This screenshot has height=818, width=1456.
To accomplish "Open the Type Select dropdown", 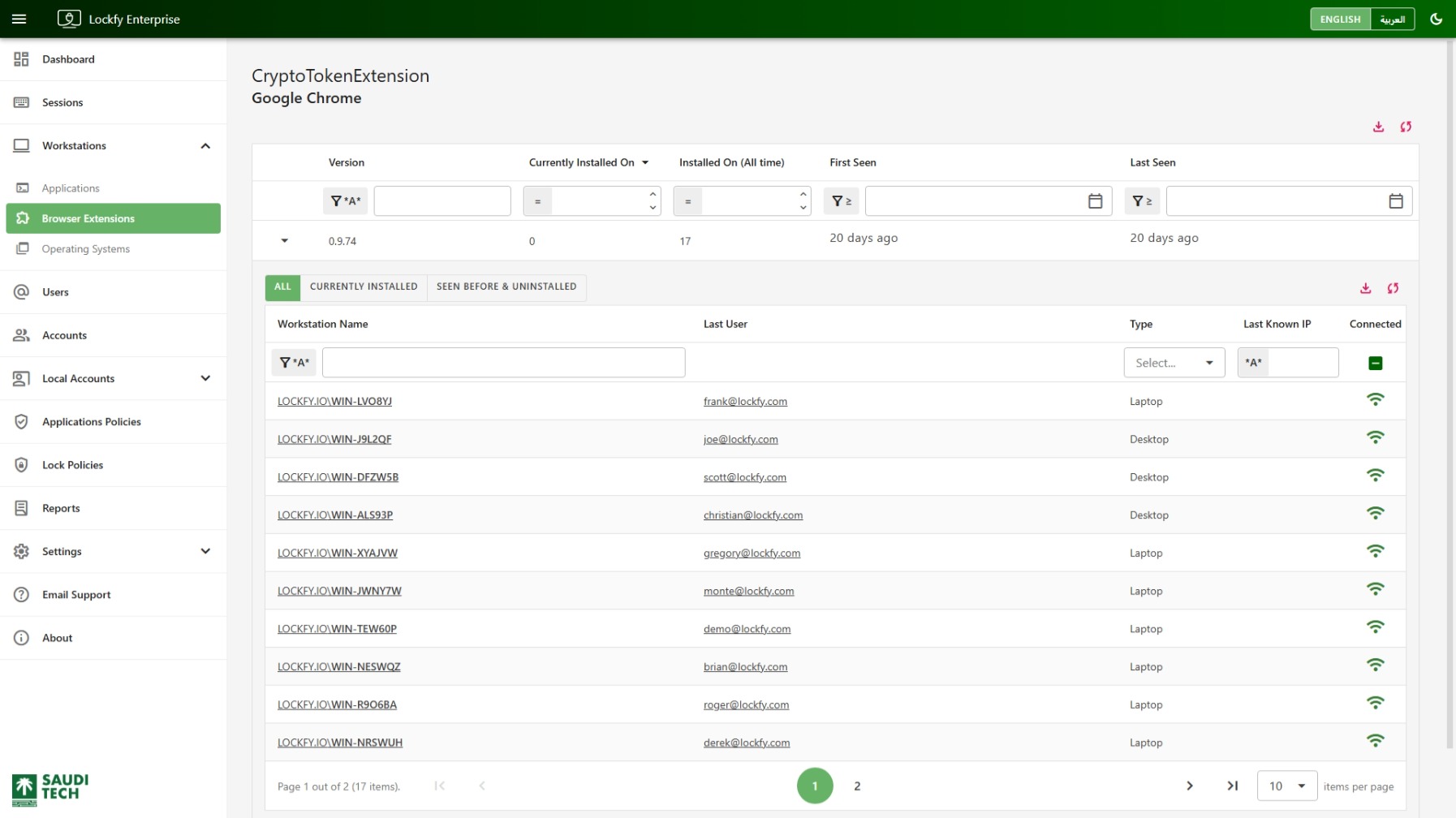I will pyautogui.click(x=1174, y=363).
